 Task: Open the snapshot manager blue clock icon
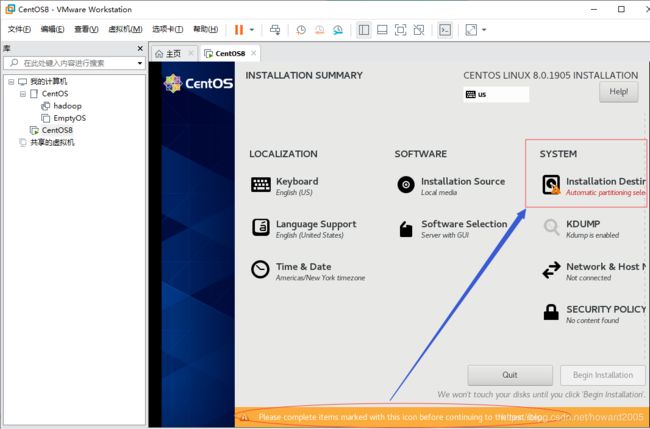(x=338, y=29)
